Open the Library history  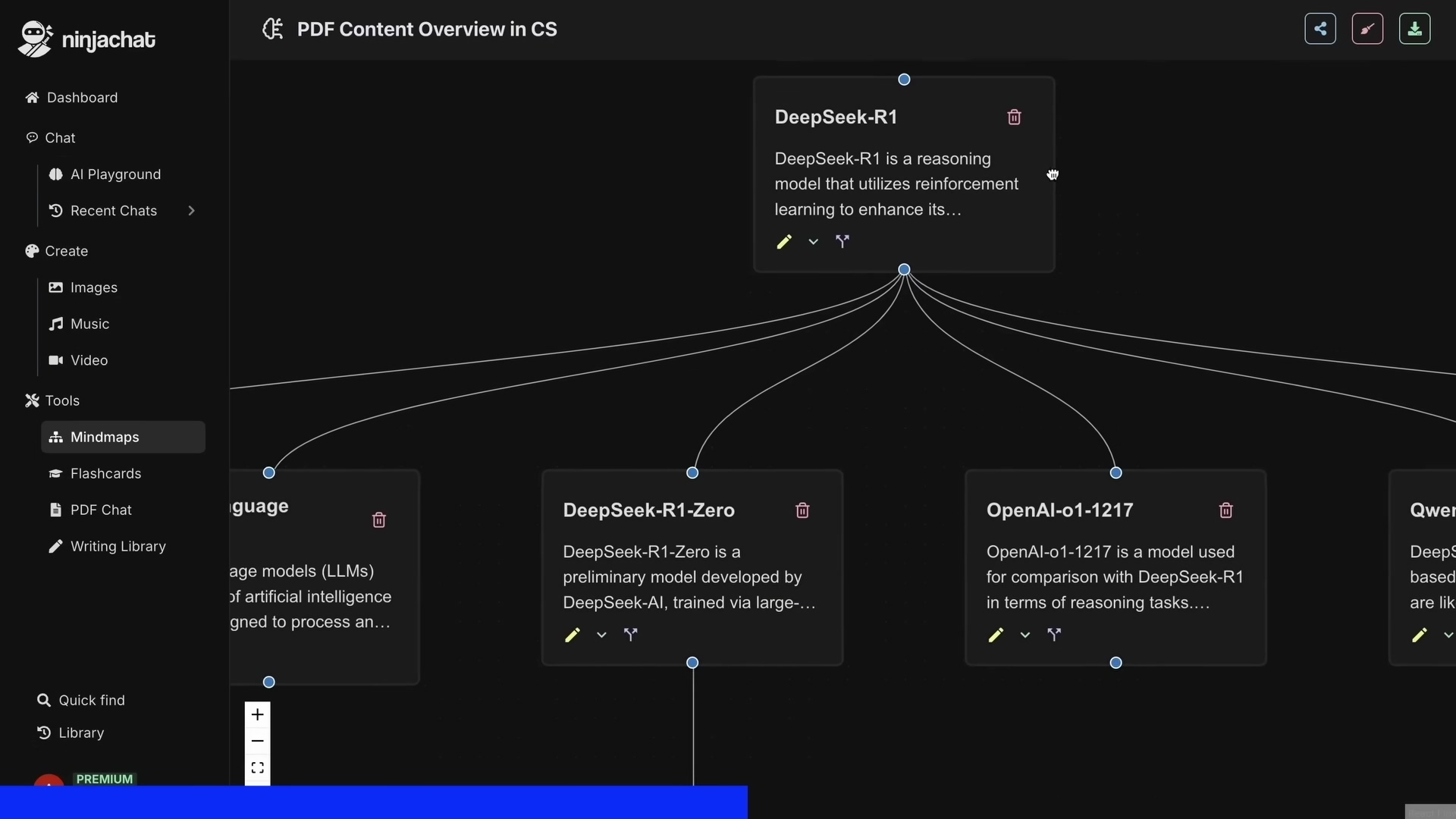[71, 733]
